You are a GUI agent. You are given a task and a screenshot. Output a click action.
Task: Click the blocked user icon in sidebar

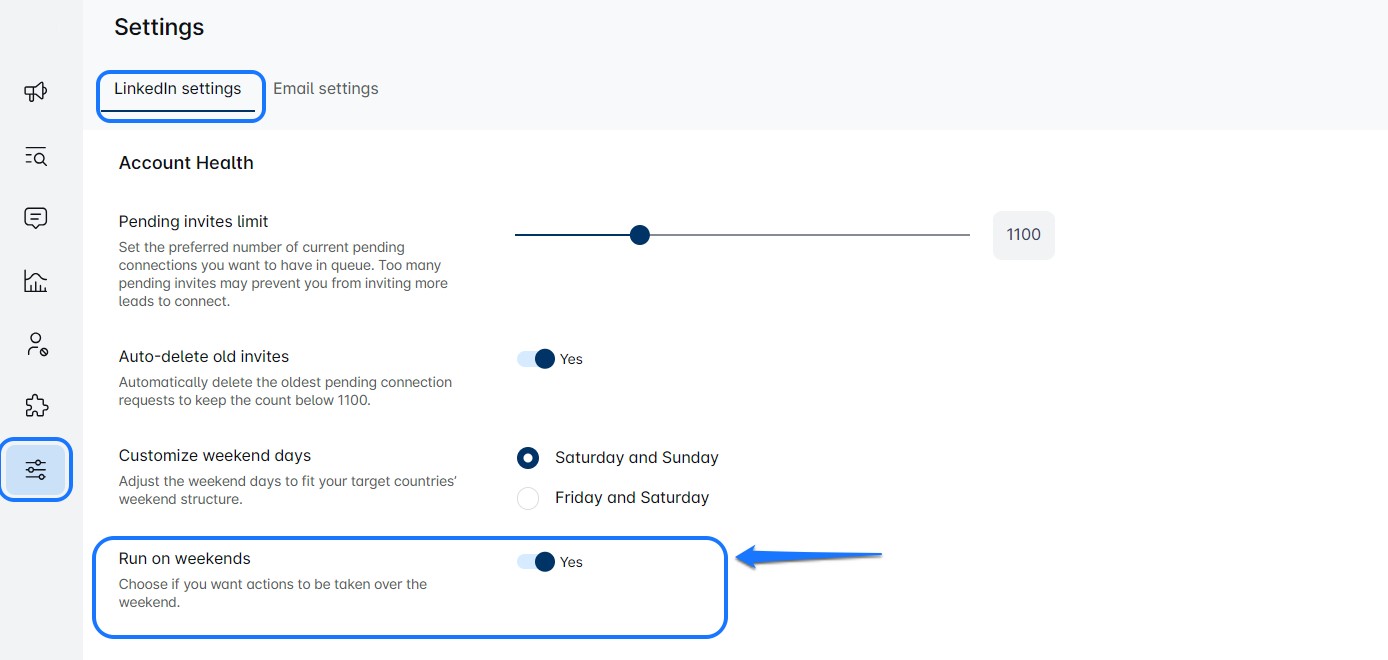coord(36,345)
